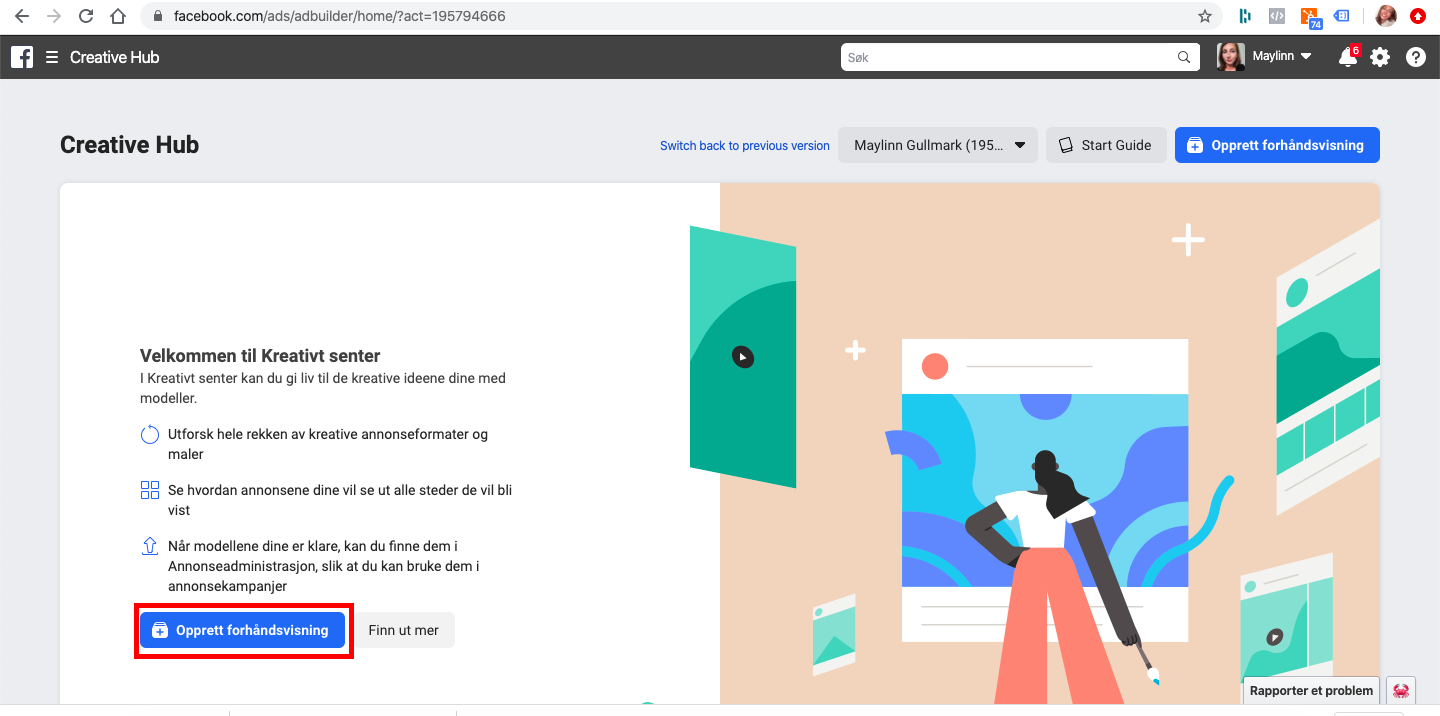The width and height of the screenshot is (1440, 716).
Task: View site info via the padlock icon
Action: tap(158, 16)
